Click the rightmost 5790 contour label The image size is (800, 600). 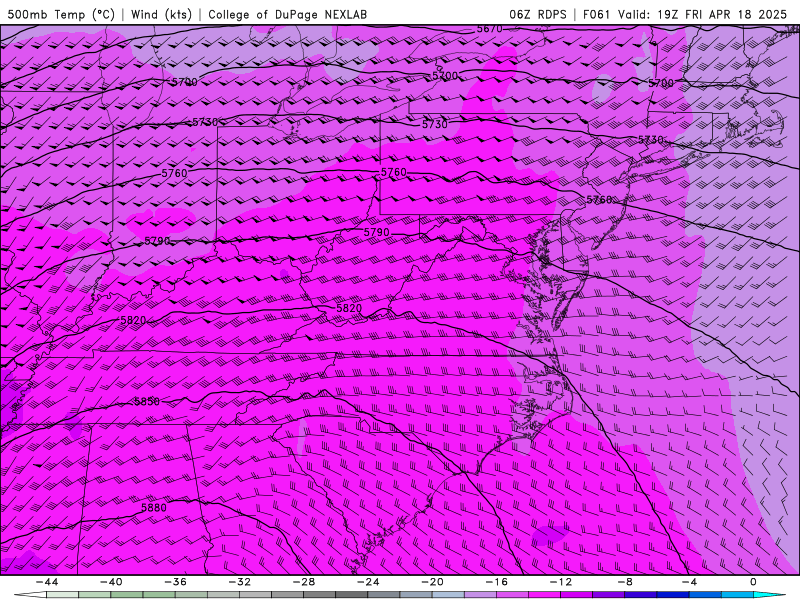coord(377,232)
